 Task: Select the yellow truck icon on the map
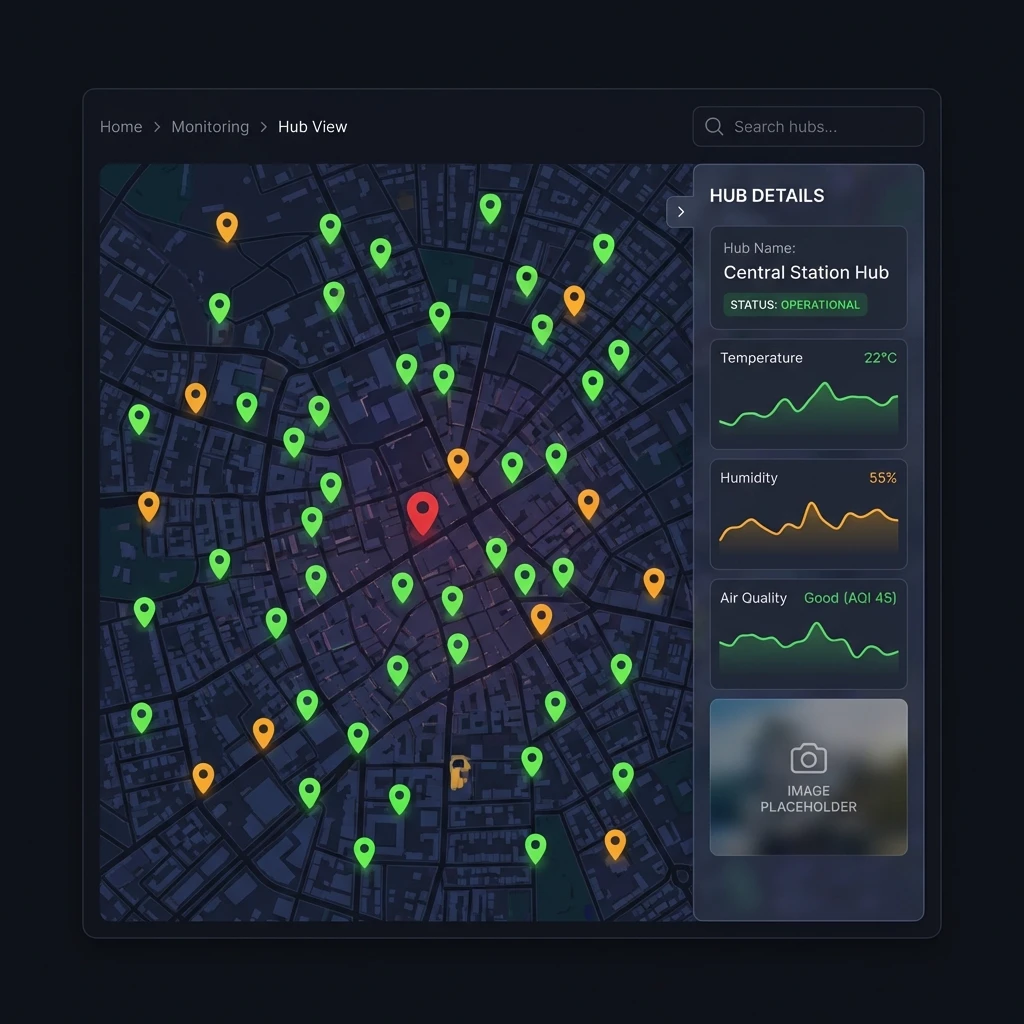coord(458,773)
